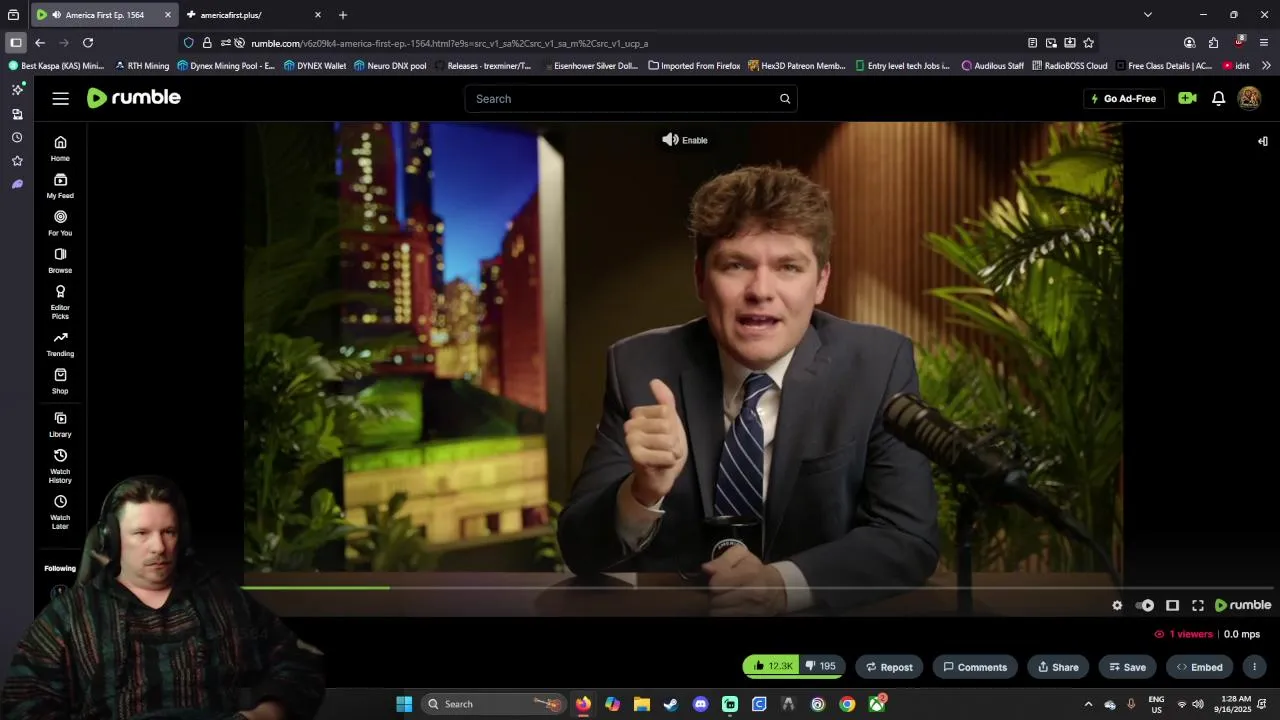This screenshot has width=1280, height=720.
Task: Open Neuro DNX pool bookmark
Action: 390,66
